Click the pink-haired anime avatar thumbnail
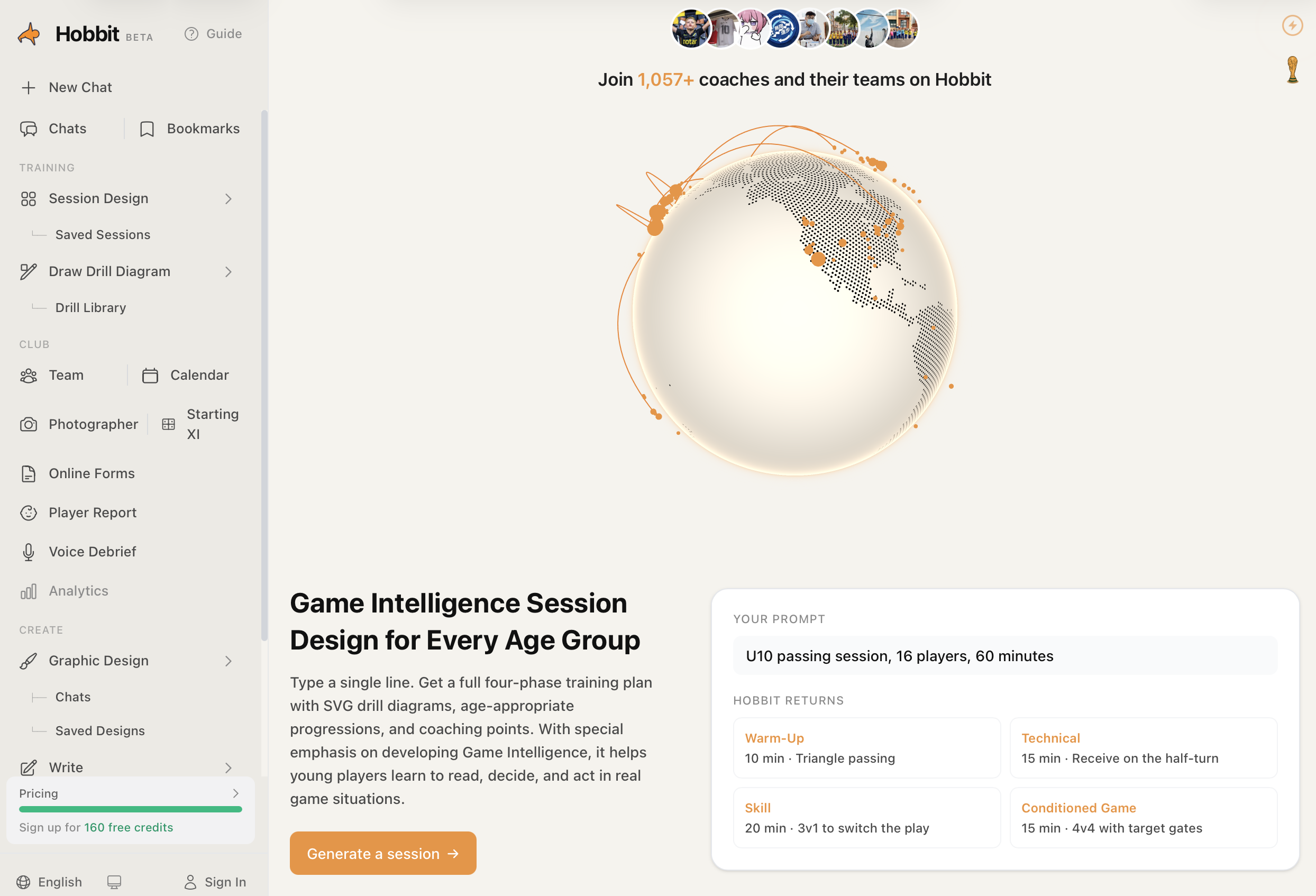Image resolution: width=1316 pixels, height=896 pixels. pos(751,29)
